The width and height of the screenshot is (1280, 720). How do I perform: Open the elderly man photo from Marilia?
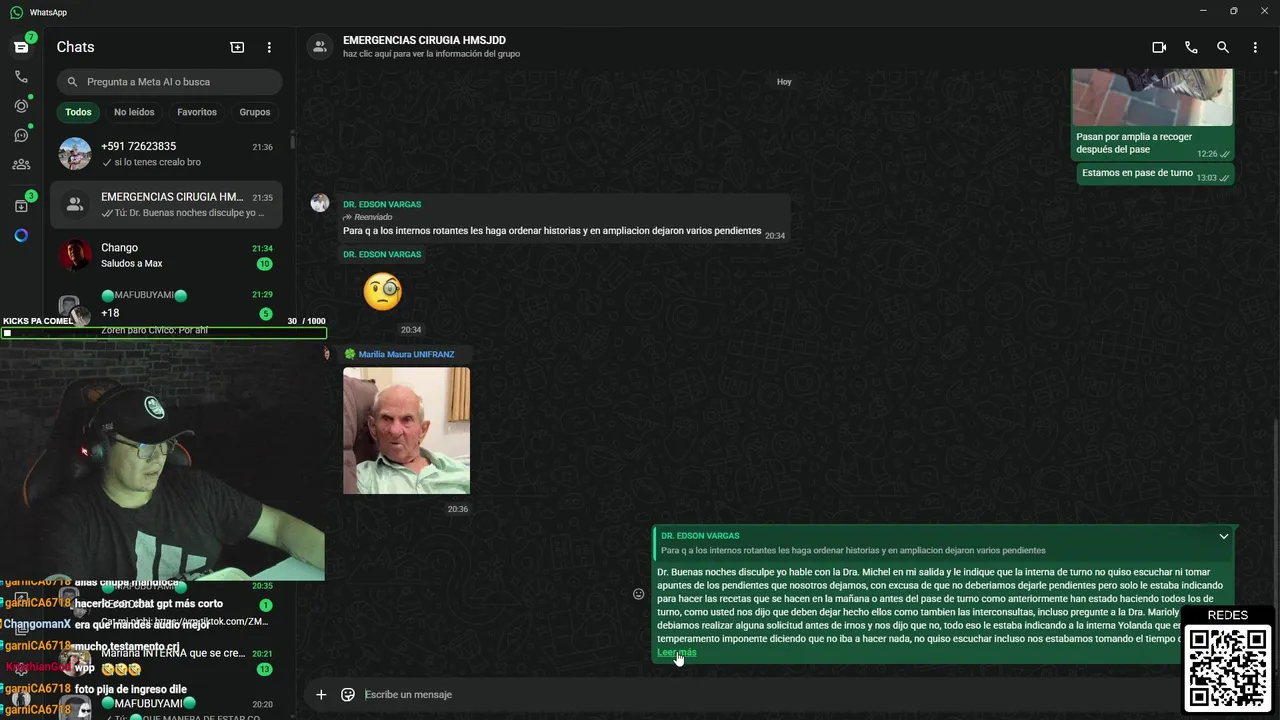tap(406, 430)
